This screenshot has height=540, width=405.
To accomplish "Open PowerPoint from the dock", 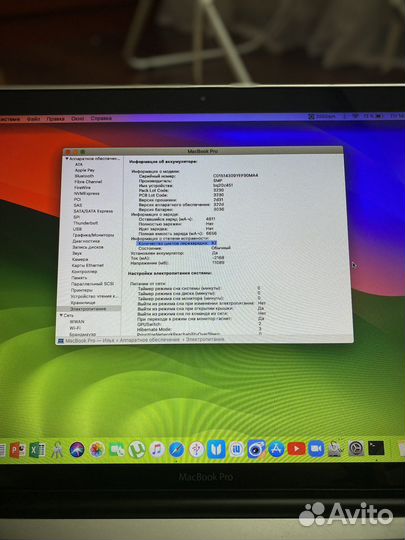I will pos(18,450).
